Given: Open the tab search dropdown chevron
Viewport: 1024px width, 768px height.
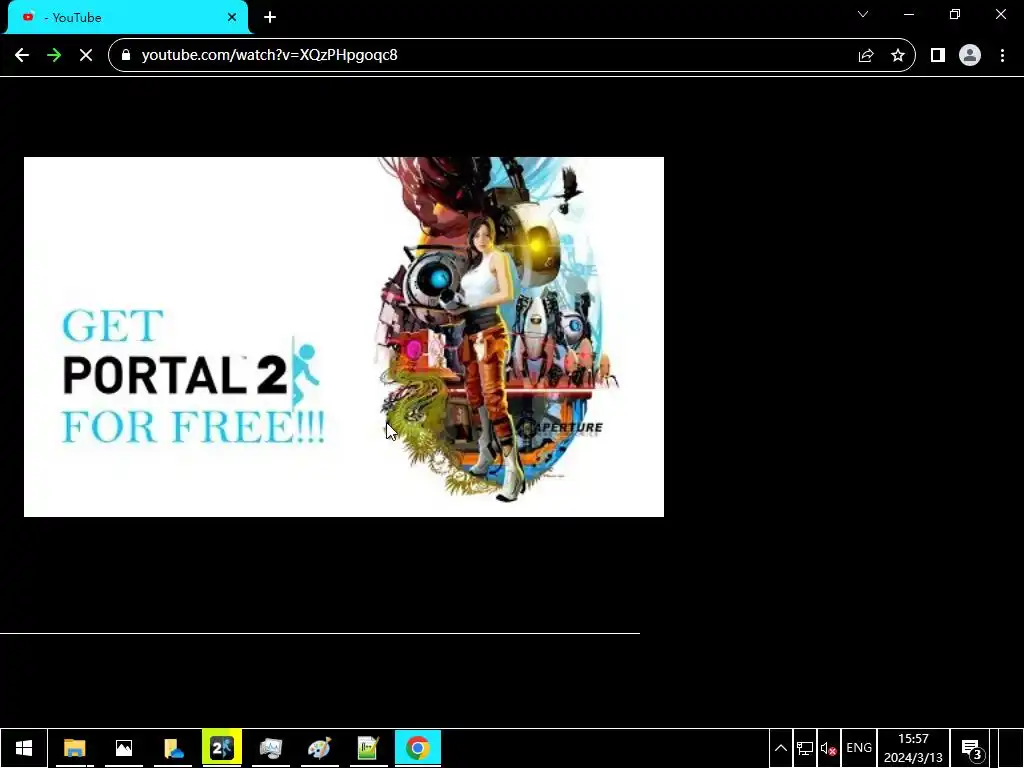Looking at the screenshot, I should tap(863, 14).
